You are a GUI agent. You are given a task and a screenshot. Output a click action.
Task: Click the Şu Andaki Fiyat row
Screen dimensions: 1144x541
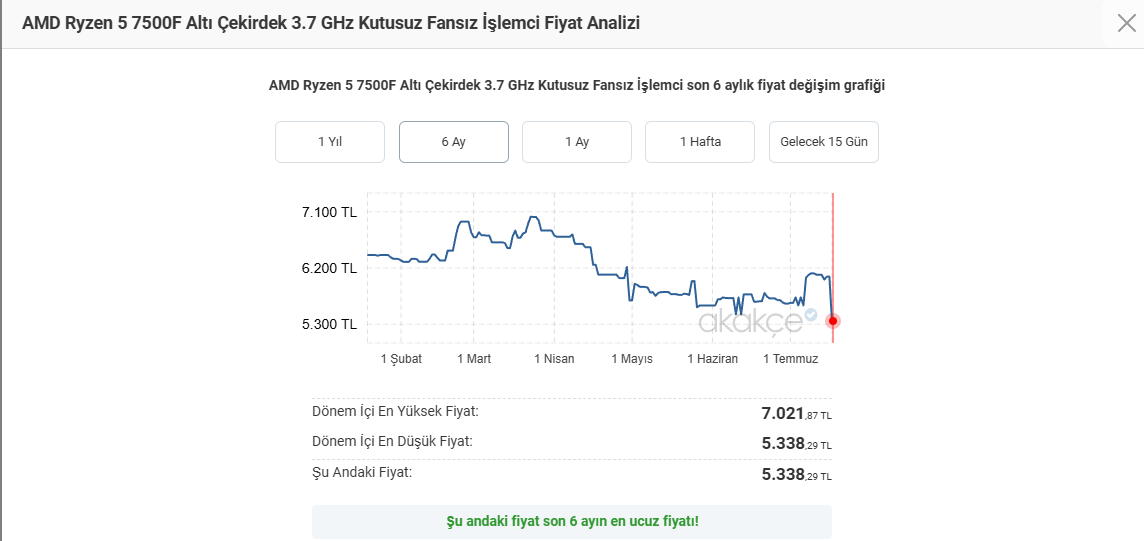point(571,474)
